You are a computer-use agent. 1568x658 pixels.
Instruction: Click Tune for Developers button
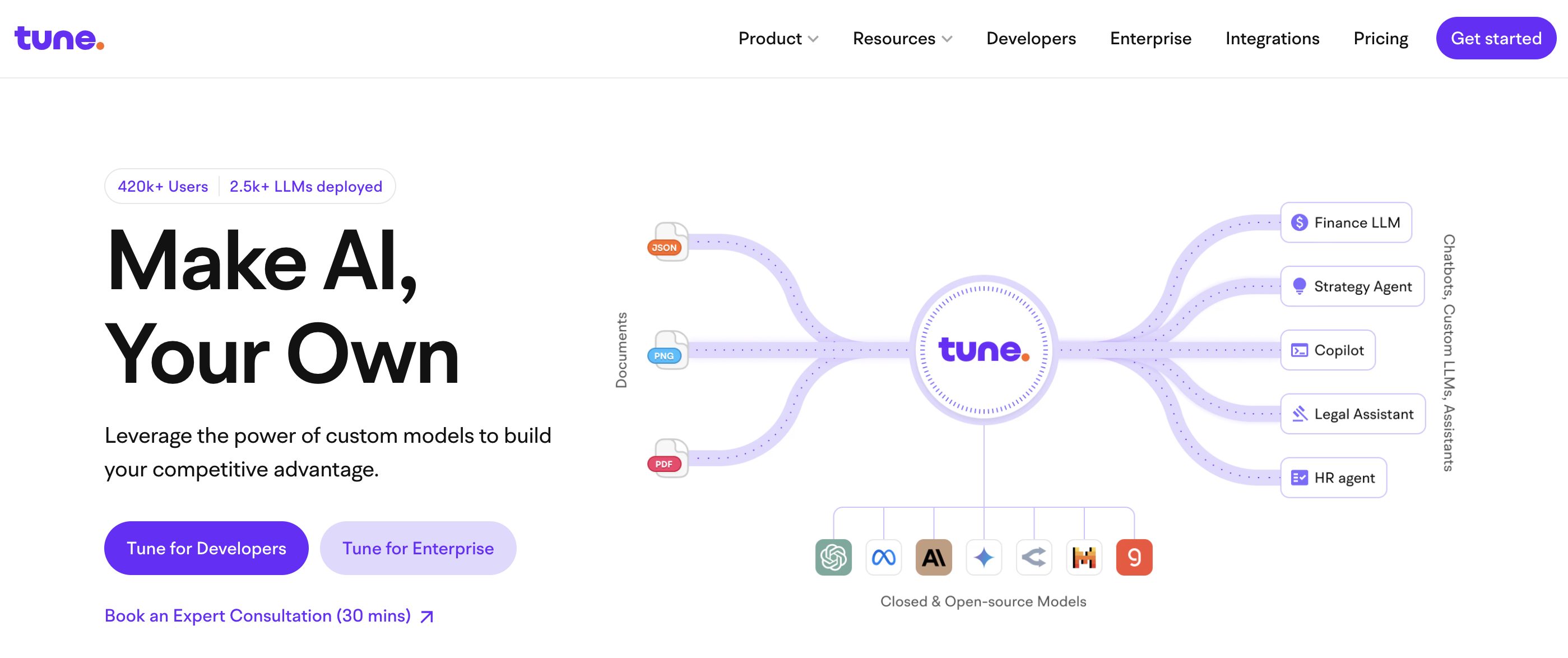tap(206, 548)
